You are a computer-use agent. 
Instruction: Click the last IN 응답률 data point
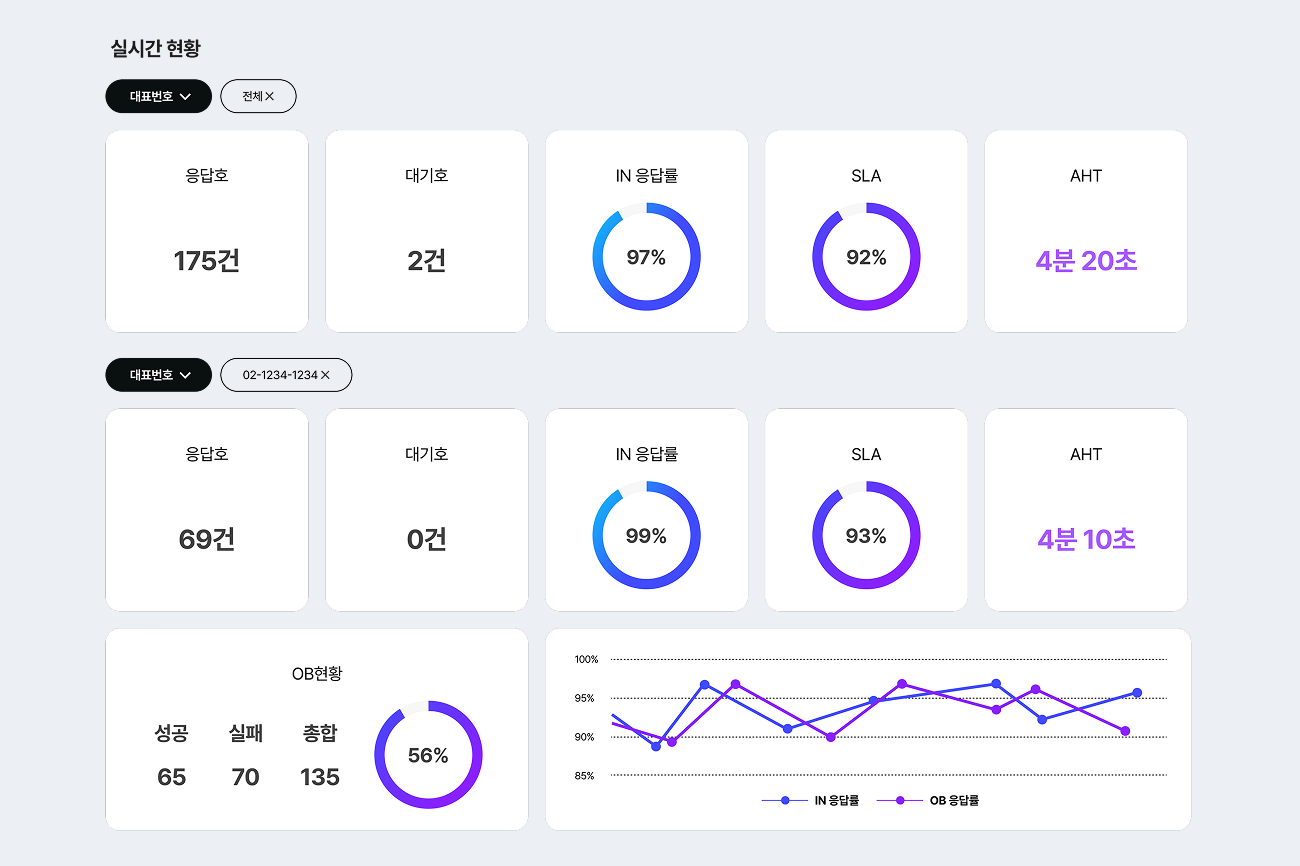(1137, 693)
